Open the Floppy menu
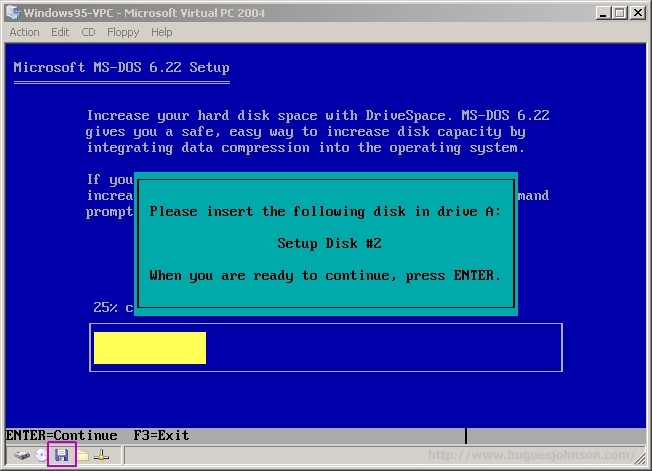The width and height of the screenshot is (652, 471). [123, 32]
